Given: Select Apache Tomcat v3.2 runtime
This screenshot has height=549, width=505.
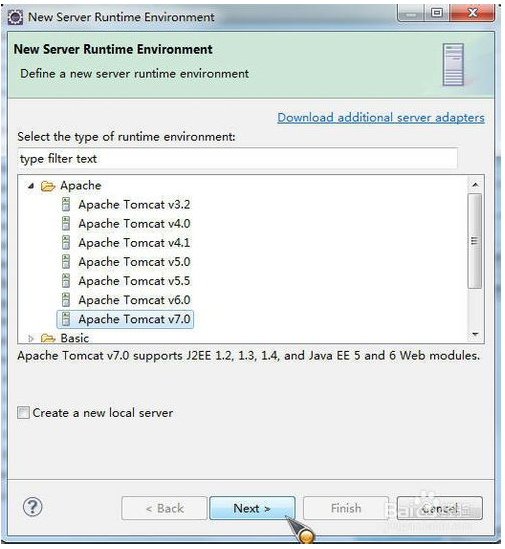Looking at the screenshot, I should click(x=134, y=204).
